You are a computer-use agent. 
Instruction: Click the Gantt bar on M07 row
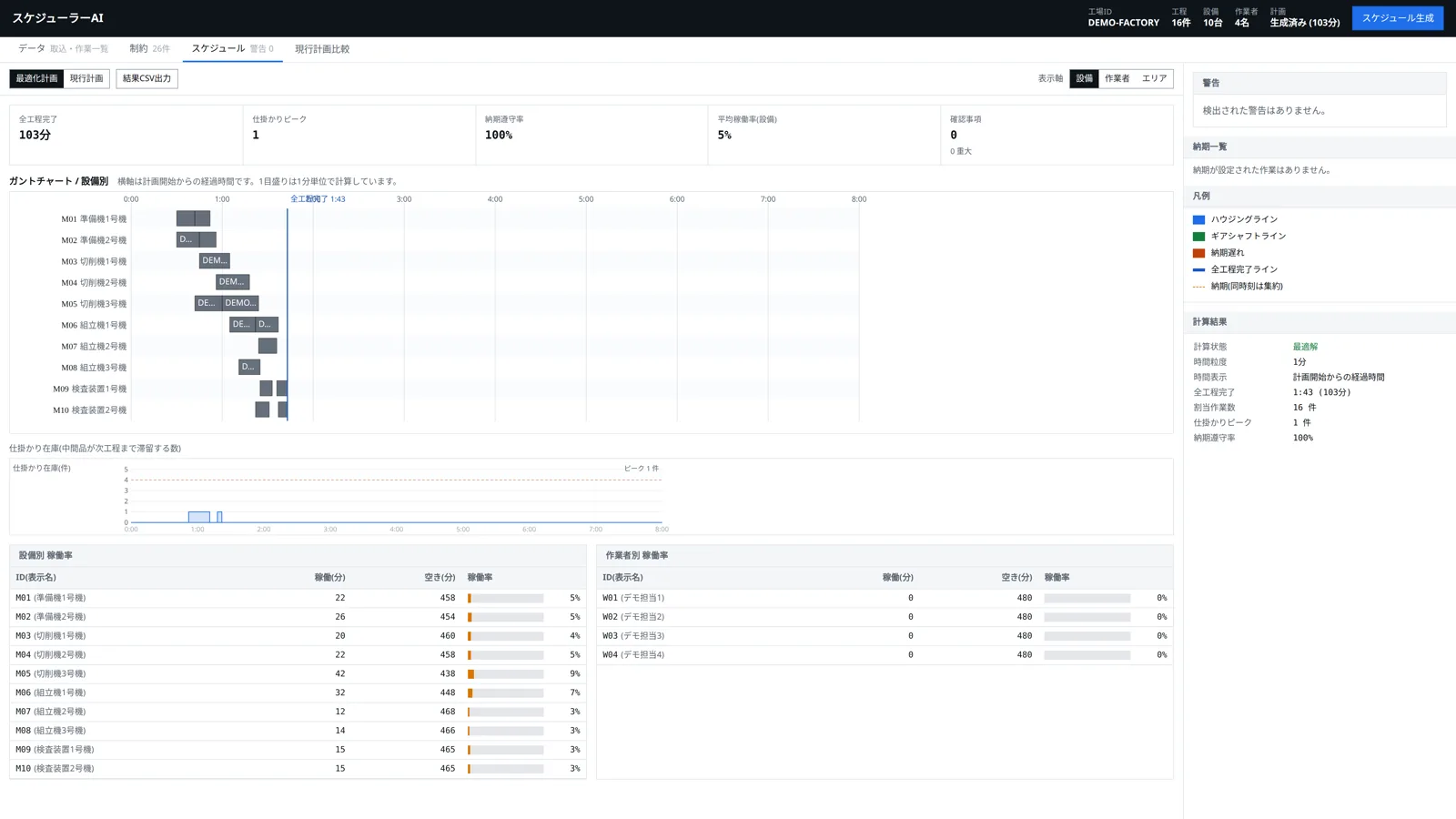pyautogui.click(x=268, y=346)
